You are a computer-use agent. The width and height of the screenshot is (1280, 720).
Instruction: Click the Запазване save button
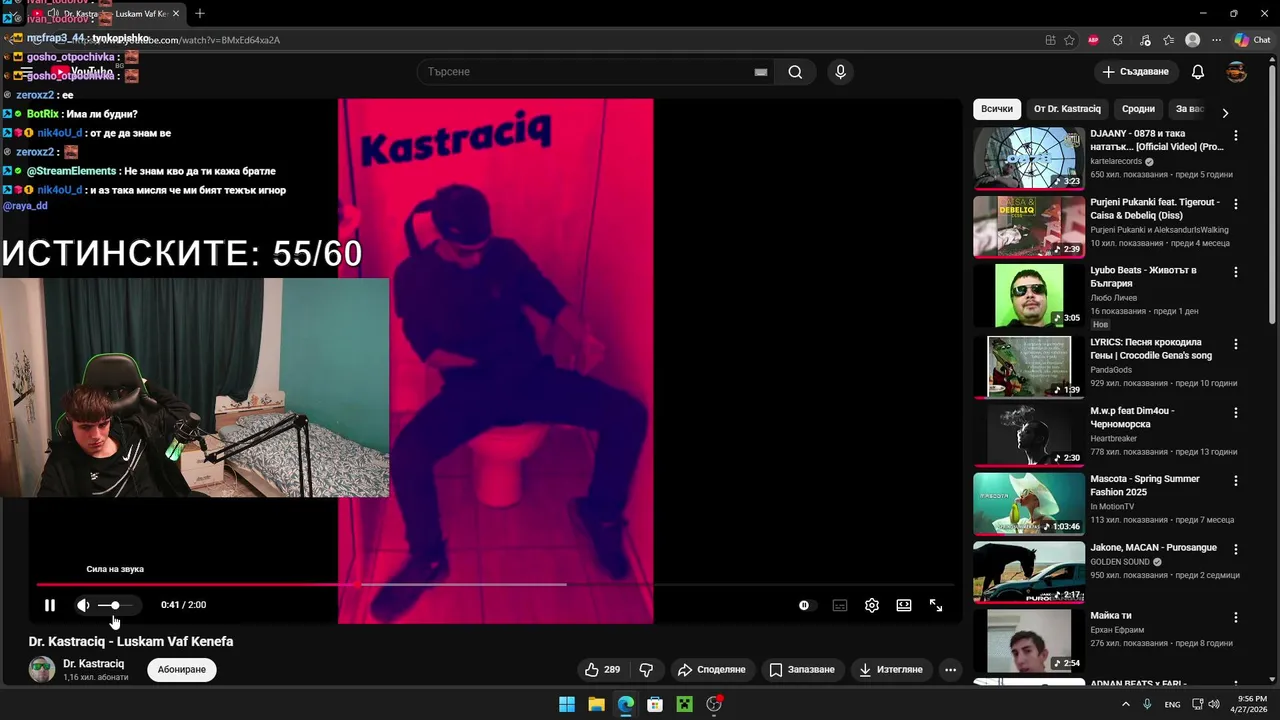click(802, 669)
